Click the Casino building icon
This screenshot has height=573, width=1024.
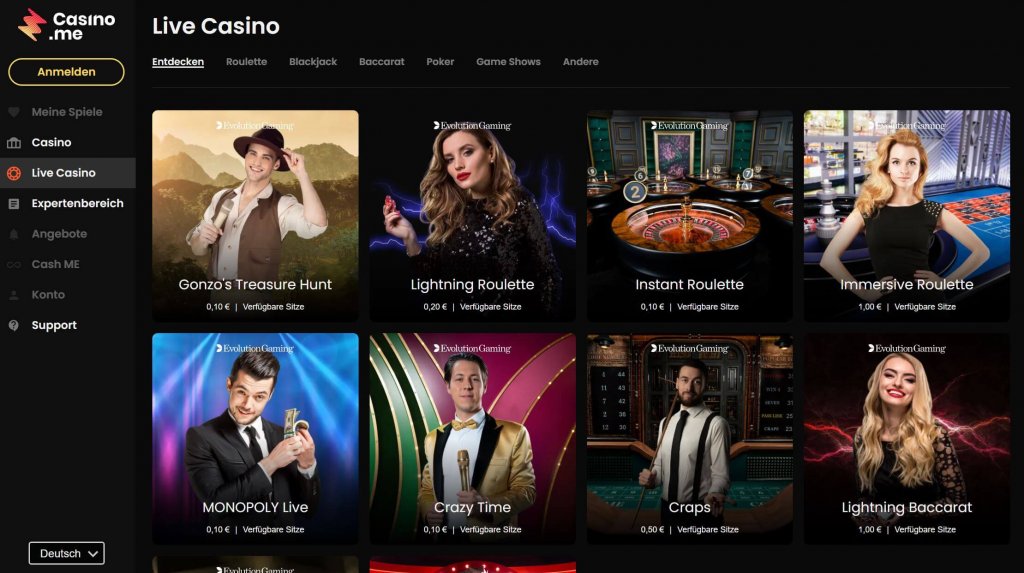click(14, 142)
